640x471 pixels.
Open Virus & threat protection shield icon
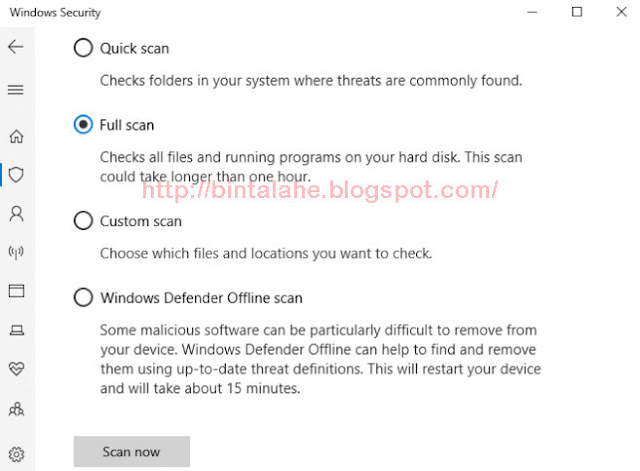16,175
